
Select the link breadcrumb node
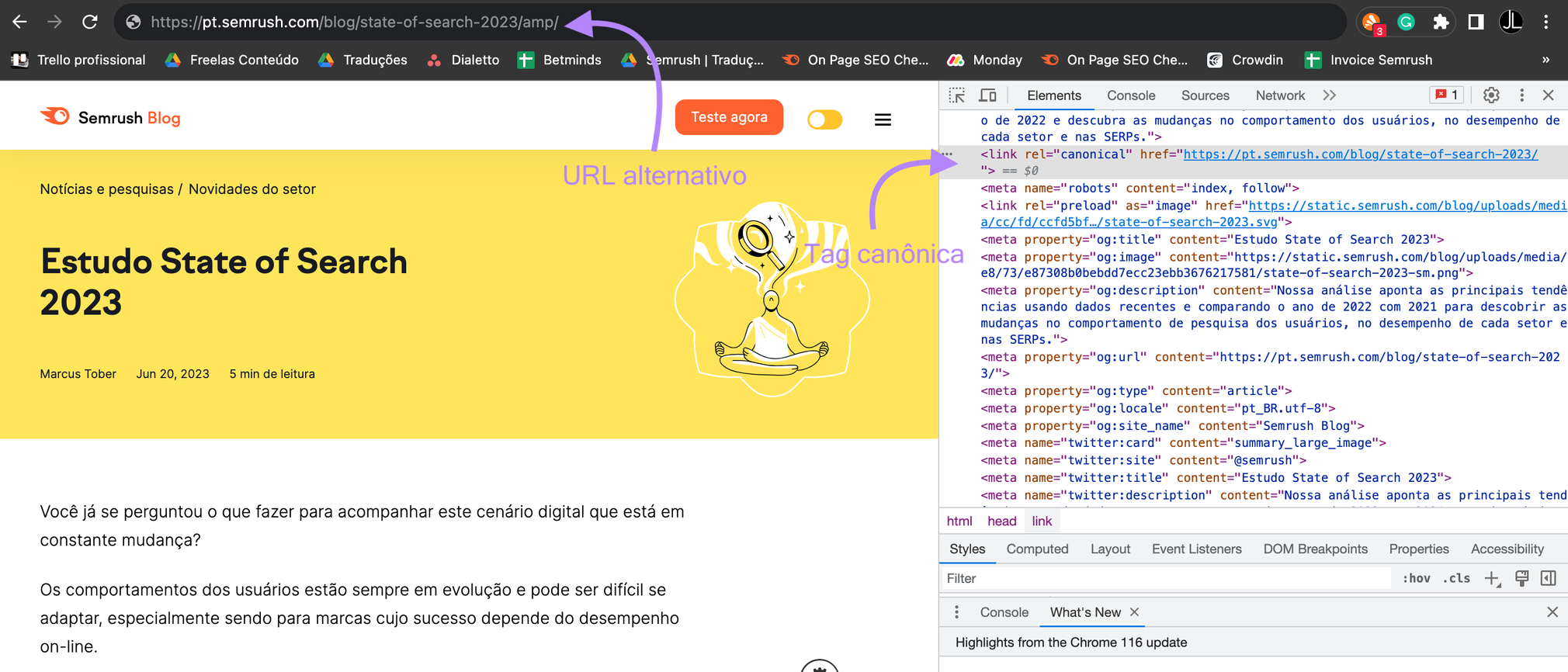pyautogui.click(x=1042, y=521)
